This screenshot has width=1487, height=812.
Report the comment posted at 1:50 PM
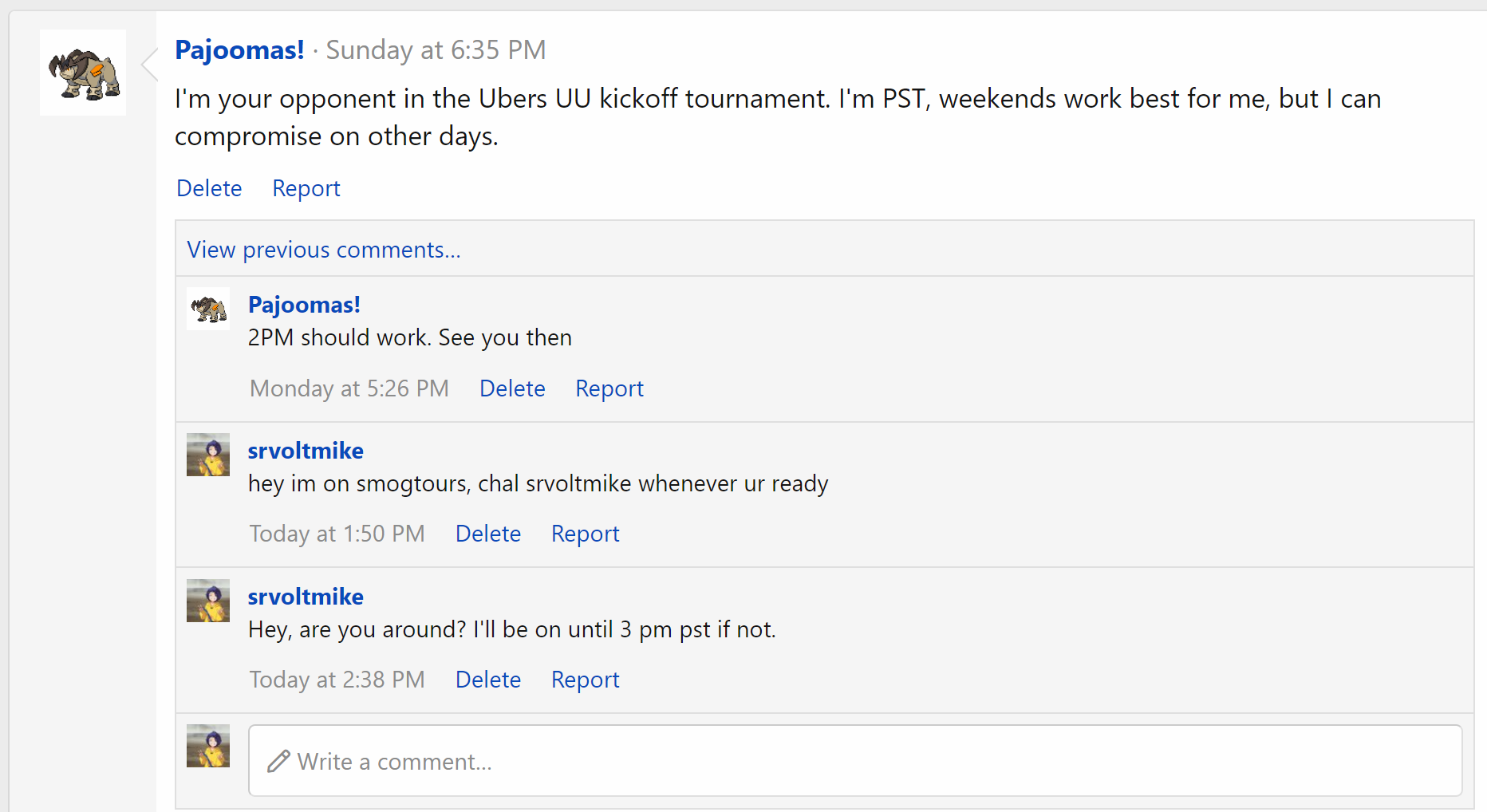(586, 534)
